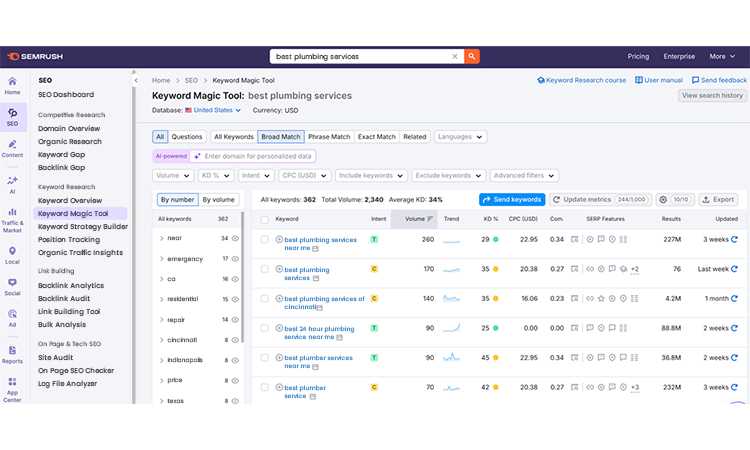Screen dimensions: 750x450
Task: Switch groups to By volume
Action: [219, 199]
